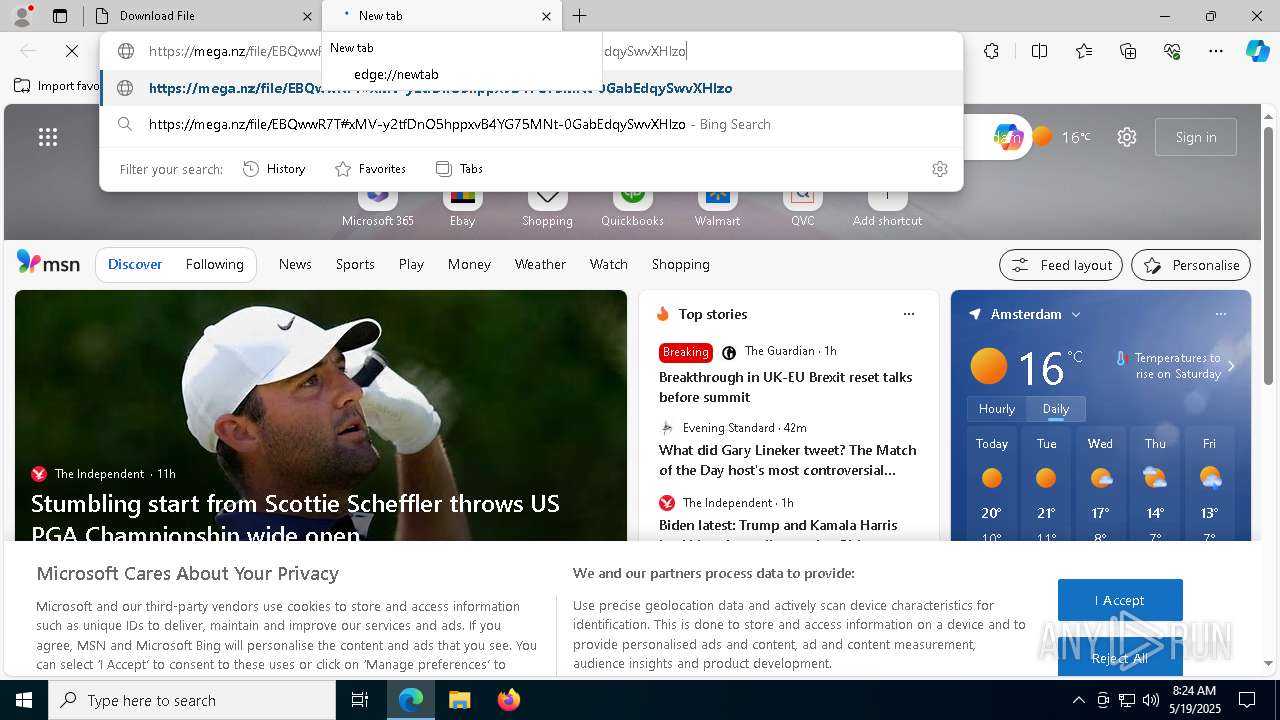This screenshot has height=720, width=1280.
Task: Open the Sports menu item
Action: (x=355, y=264)
